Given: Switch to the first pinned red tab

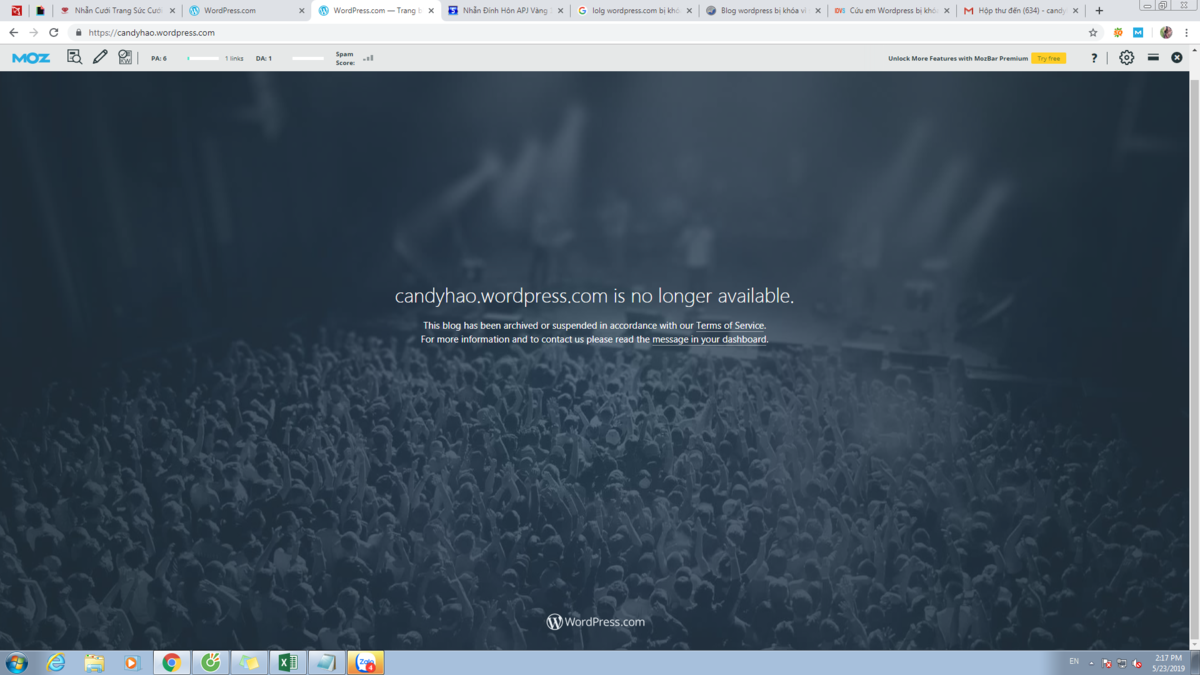Looking at the screenshot, I should point(16,11).
